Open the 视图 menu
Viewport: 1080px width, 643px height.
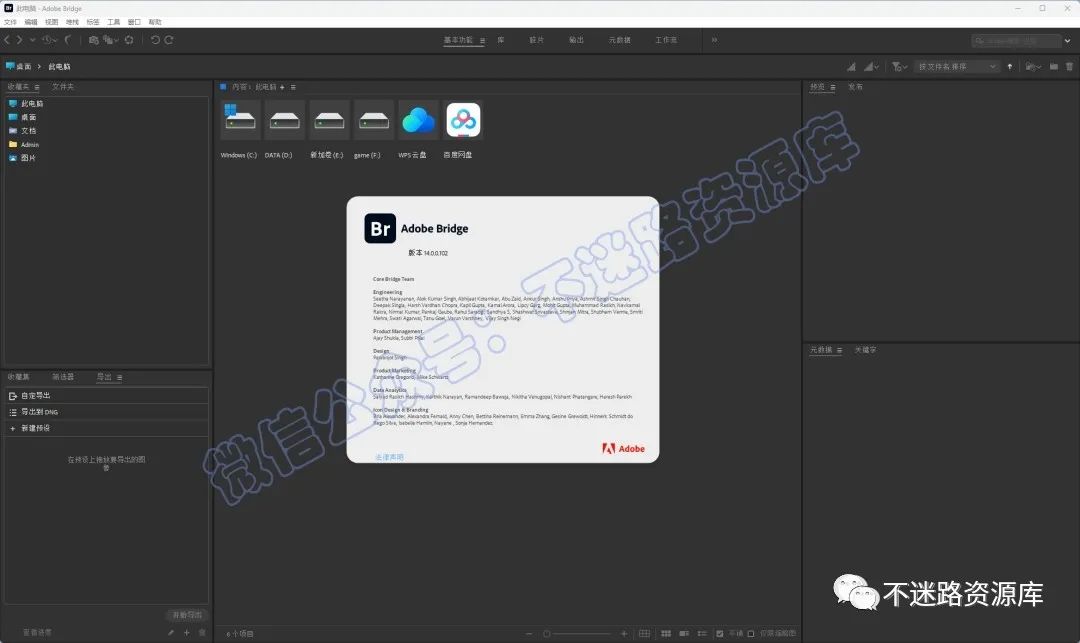pos(52,22)
